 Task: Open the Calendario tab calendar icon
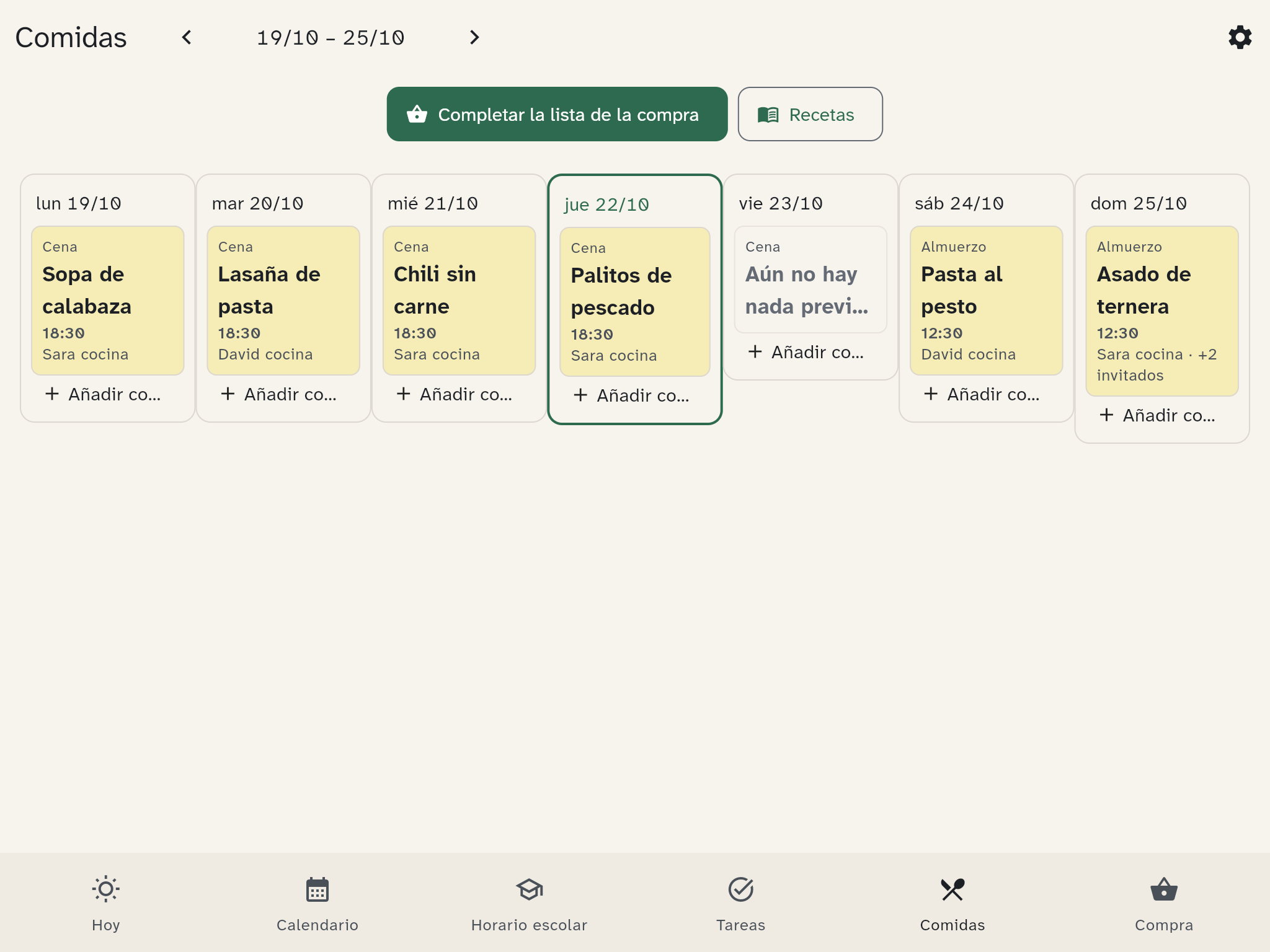coord(317,889)
